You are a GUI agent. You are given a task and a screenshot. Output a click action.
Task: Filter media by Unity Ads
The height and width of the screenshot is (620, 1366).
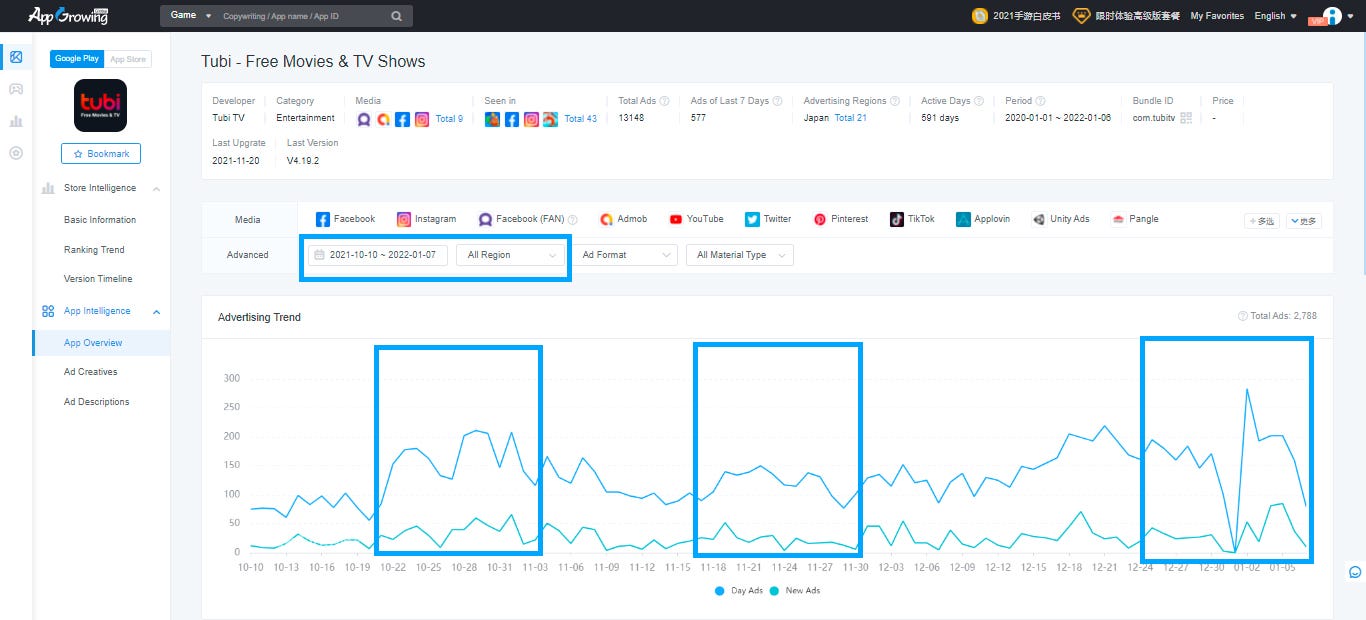click(x=1061, y=219)
